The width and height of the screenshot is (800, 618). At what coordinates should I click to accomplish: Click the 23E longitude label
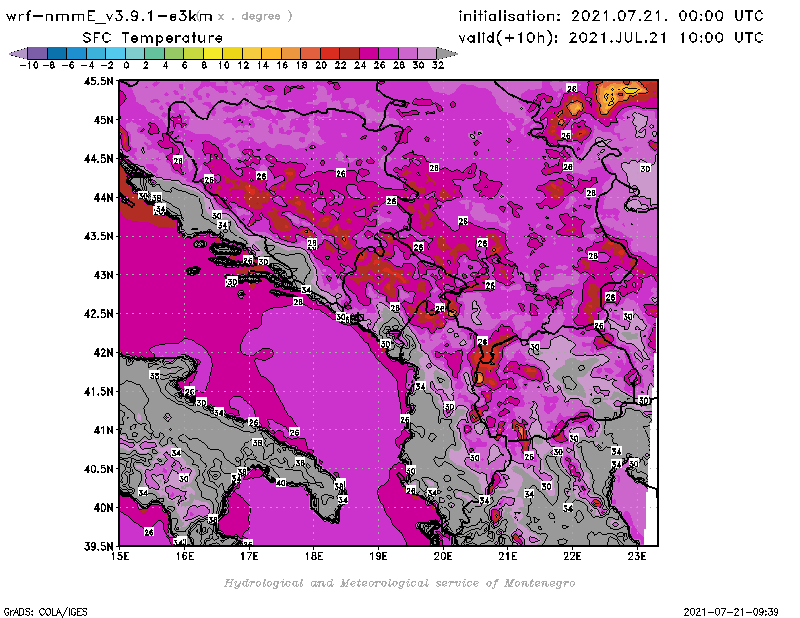(637, 556)
